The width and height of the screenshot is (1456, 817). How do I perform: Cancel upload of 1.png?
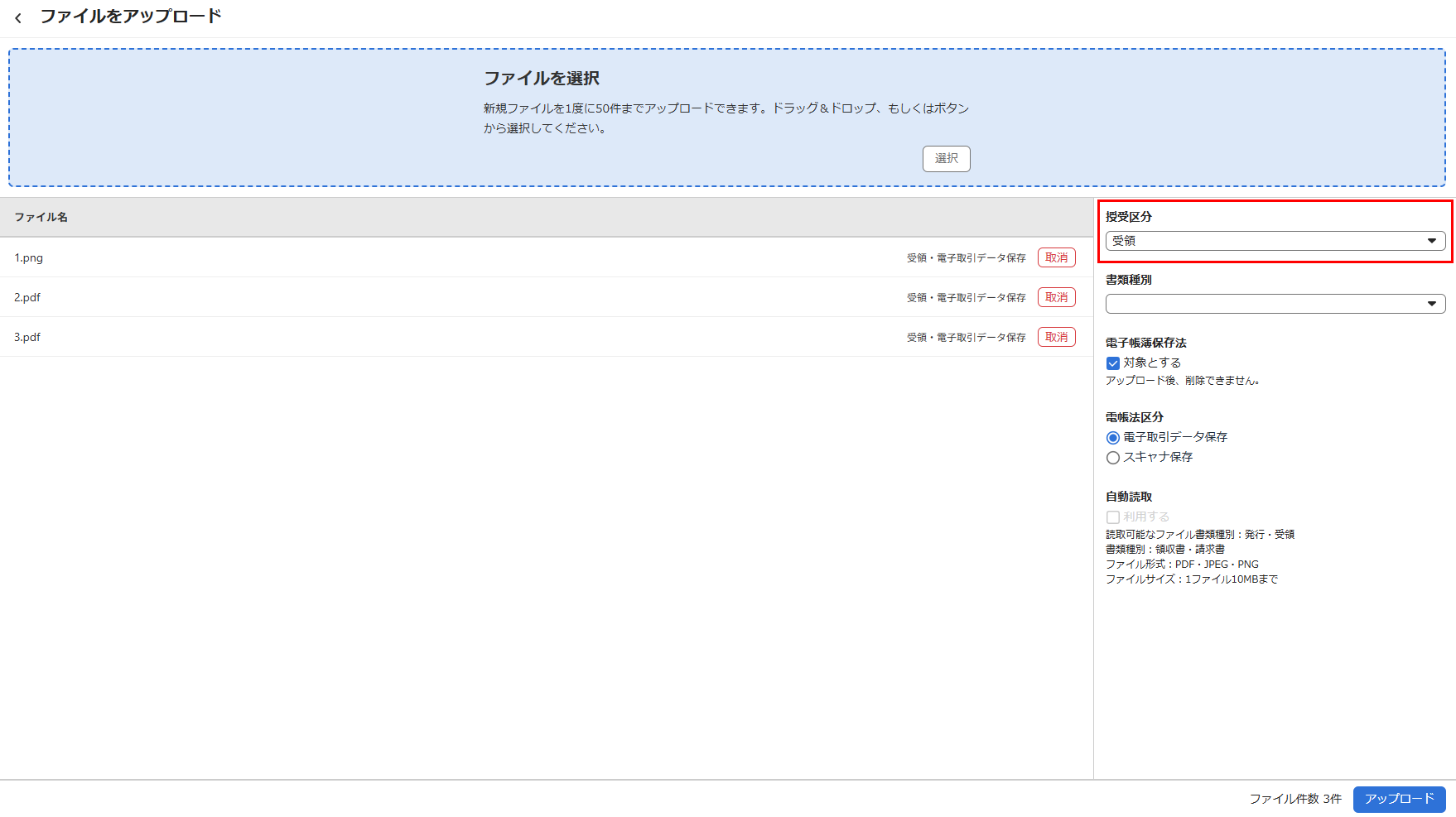[x=1056, y=257]
